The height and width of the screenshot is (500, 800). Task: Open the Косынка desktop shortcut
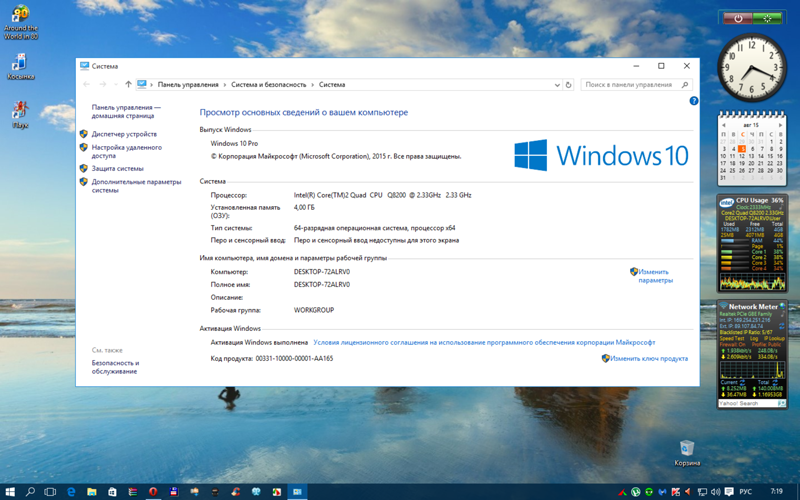[20, 67]
